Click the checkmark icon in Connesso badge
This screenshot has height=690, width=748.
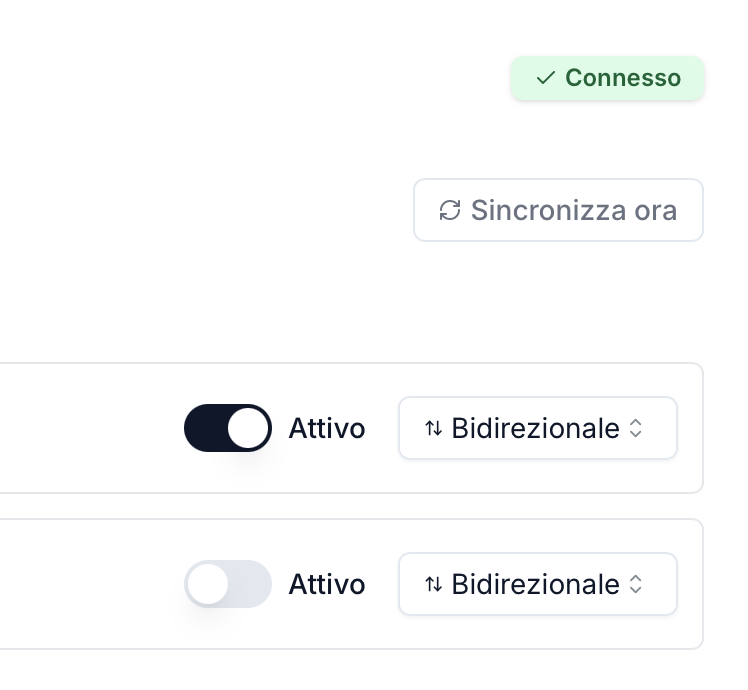pyautogui.click(x=545, y=78)
